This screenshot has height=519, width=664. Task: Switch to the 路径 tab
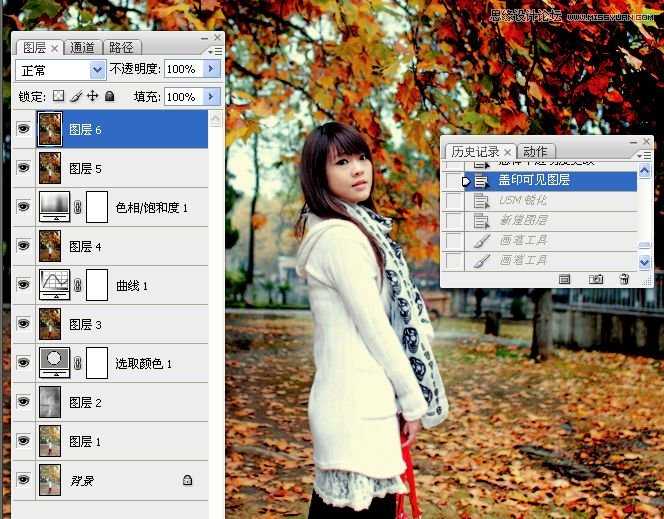pos(121,48)
